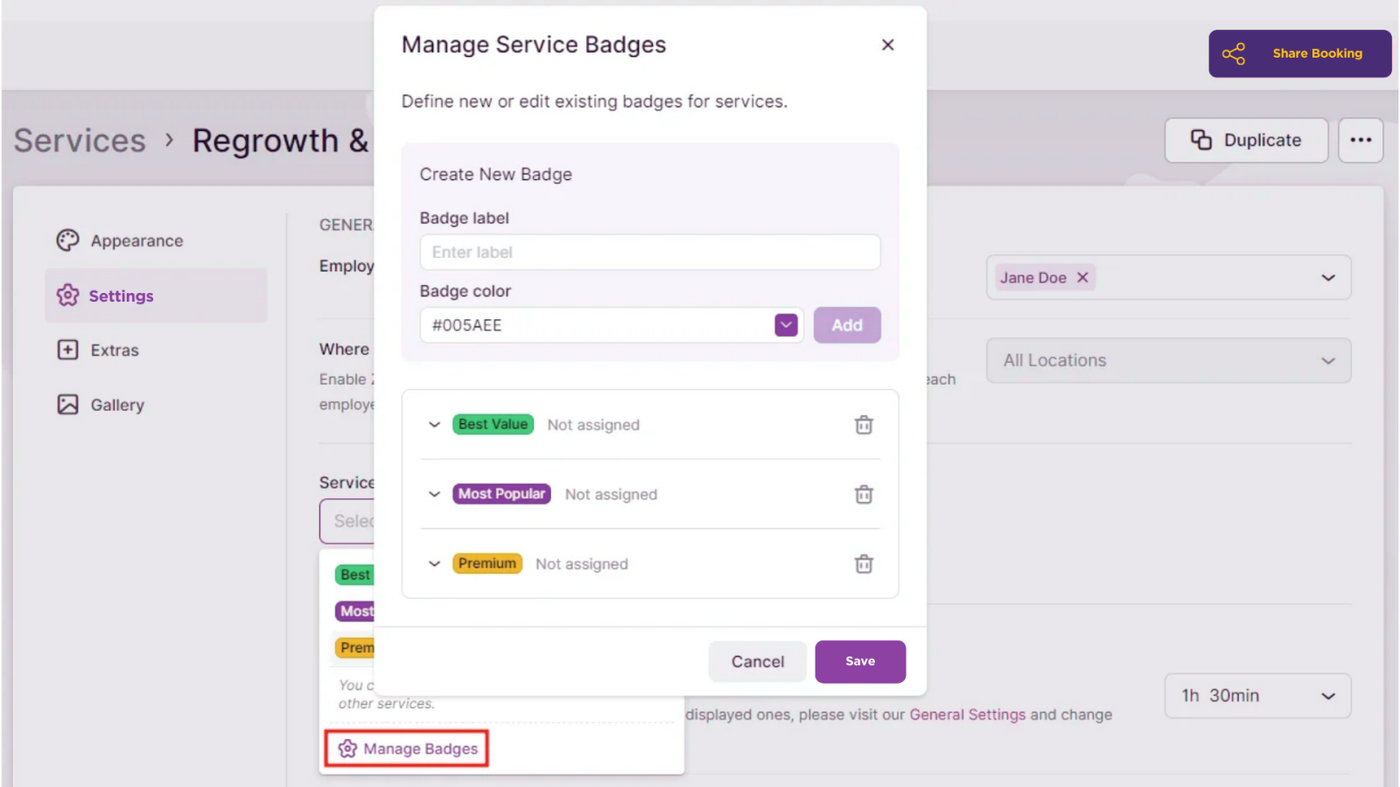Expand the Most Popular badge row

(434, 494)
